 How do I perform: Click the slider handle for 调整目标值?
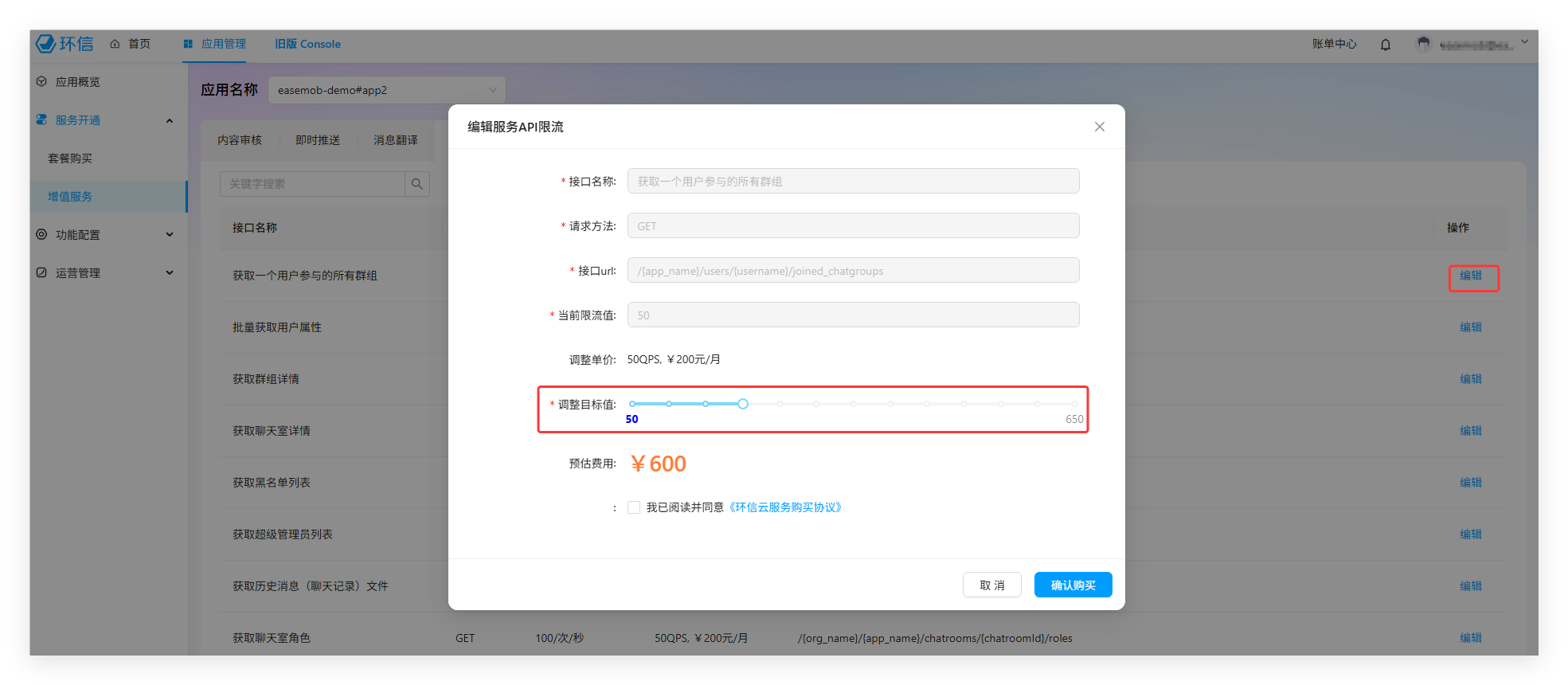742,404
